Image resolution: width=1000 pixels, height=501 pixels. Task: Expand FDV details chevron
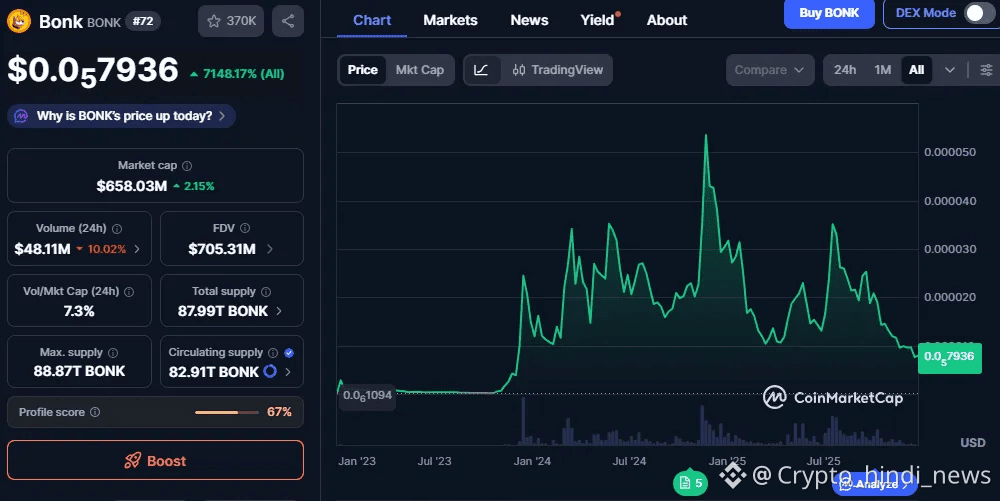point(270,249)
